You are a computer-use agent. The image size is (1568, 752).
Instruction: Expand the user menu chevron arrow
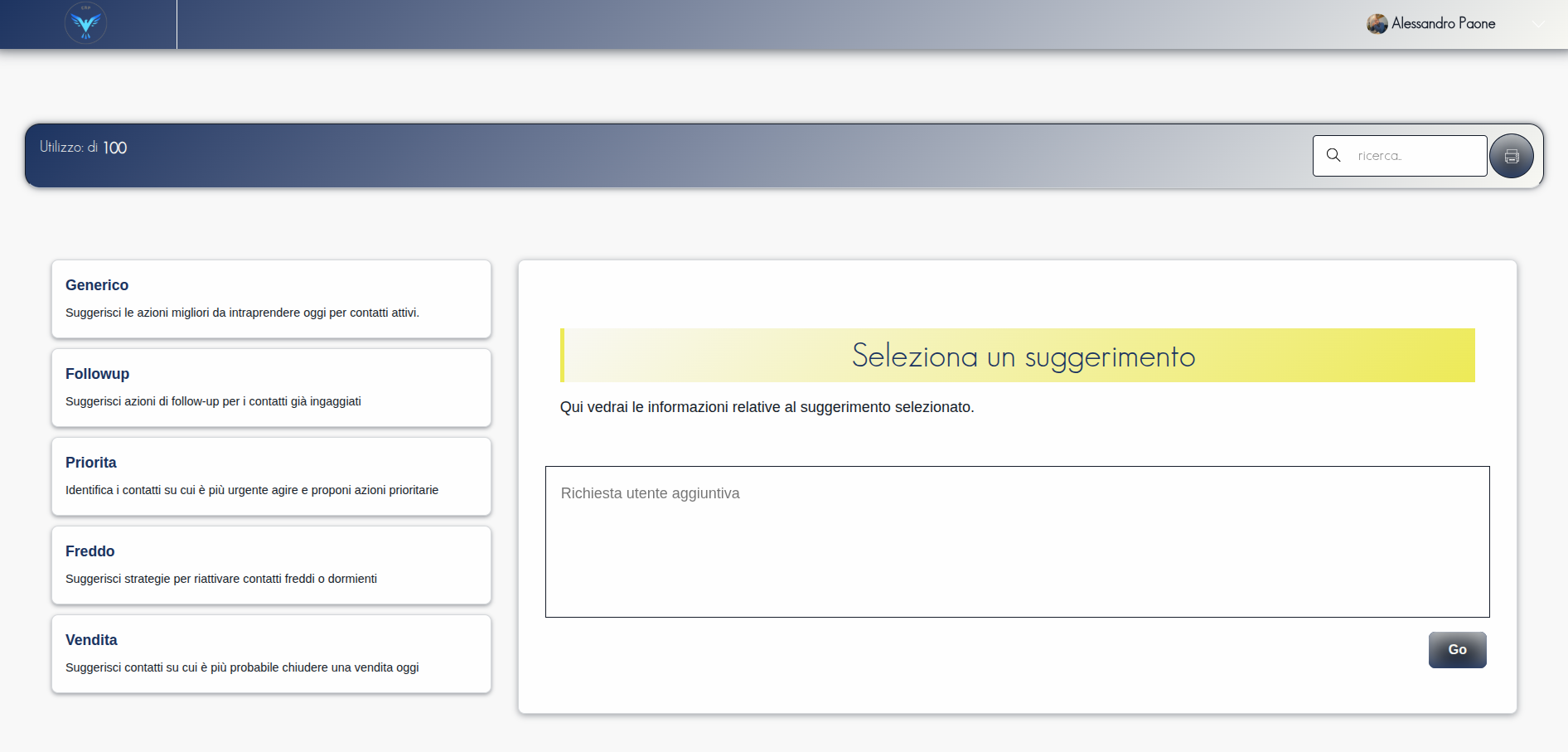tap(1538, 24)
